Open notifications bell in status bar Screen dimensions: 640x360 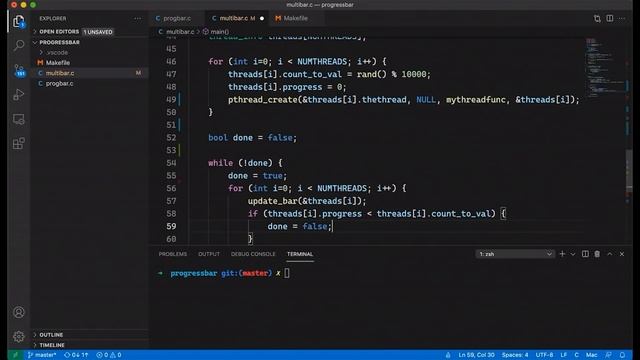click(x=622, y=355)
